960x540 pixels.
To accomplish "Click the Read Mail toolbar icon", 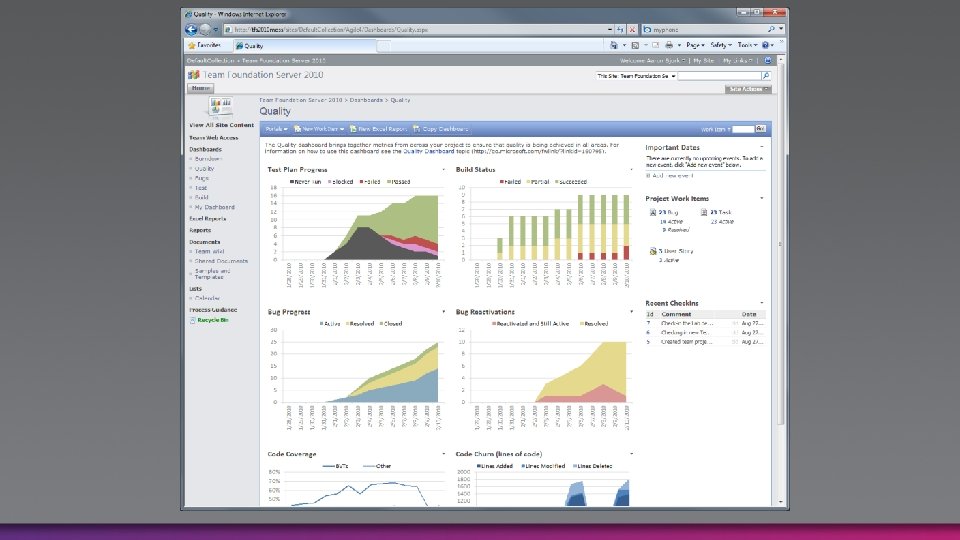I will point(656,45).
